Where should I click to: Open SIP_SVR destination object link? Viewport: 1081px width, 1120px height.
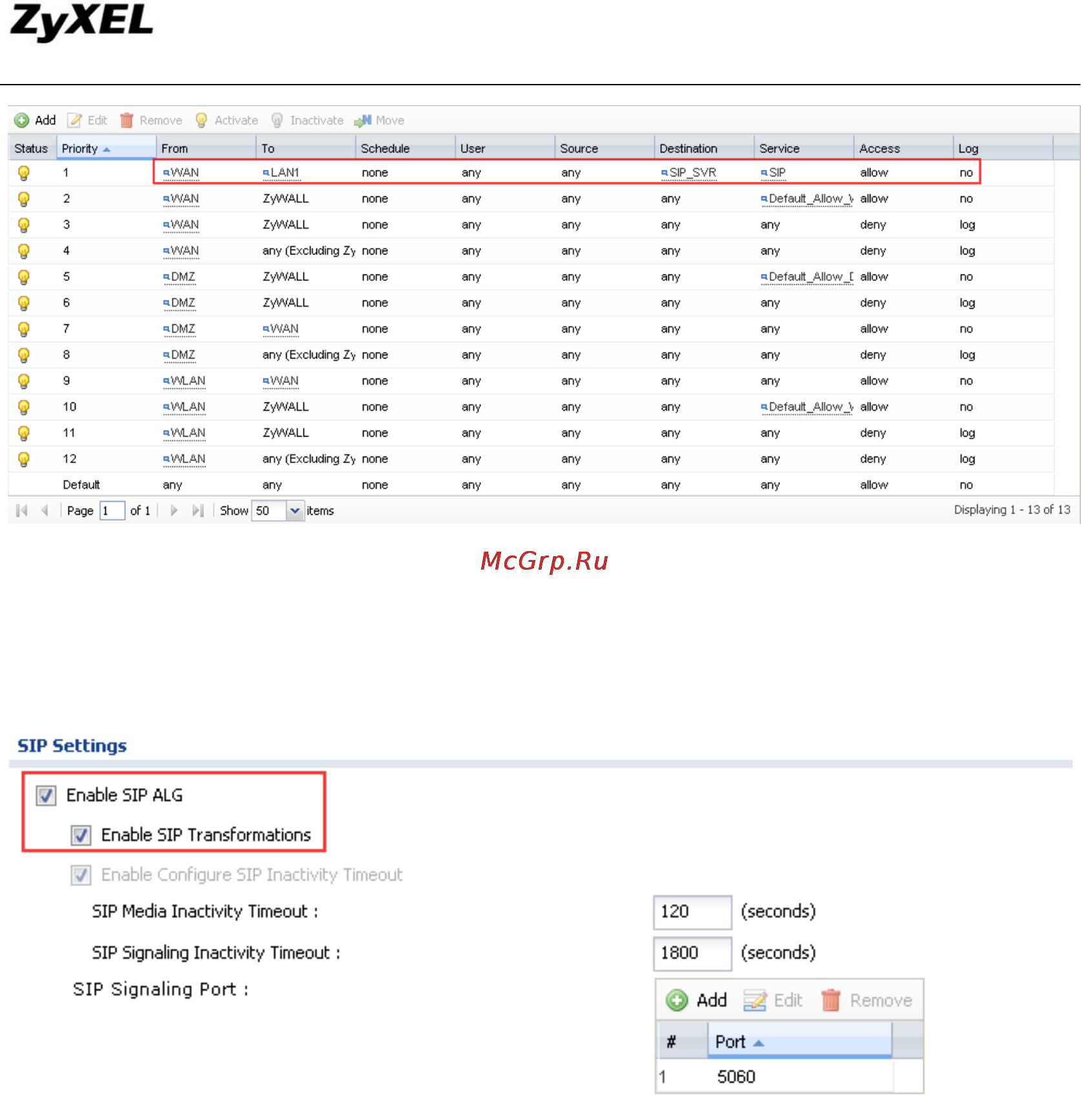[689, 173]
